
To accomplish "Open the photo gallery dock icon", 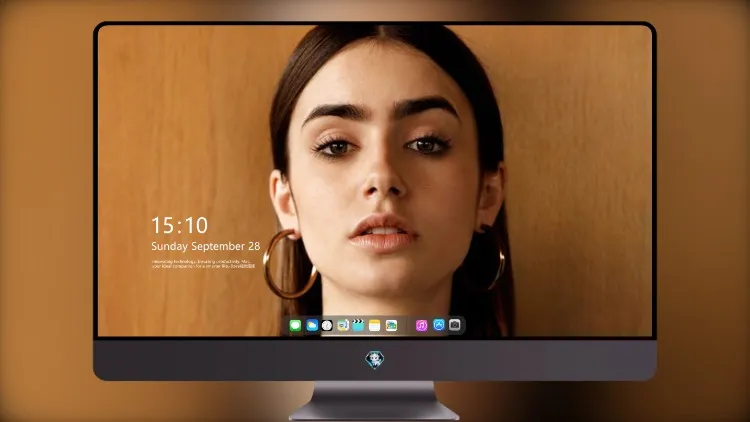I will click(x=391, y=325).
